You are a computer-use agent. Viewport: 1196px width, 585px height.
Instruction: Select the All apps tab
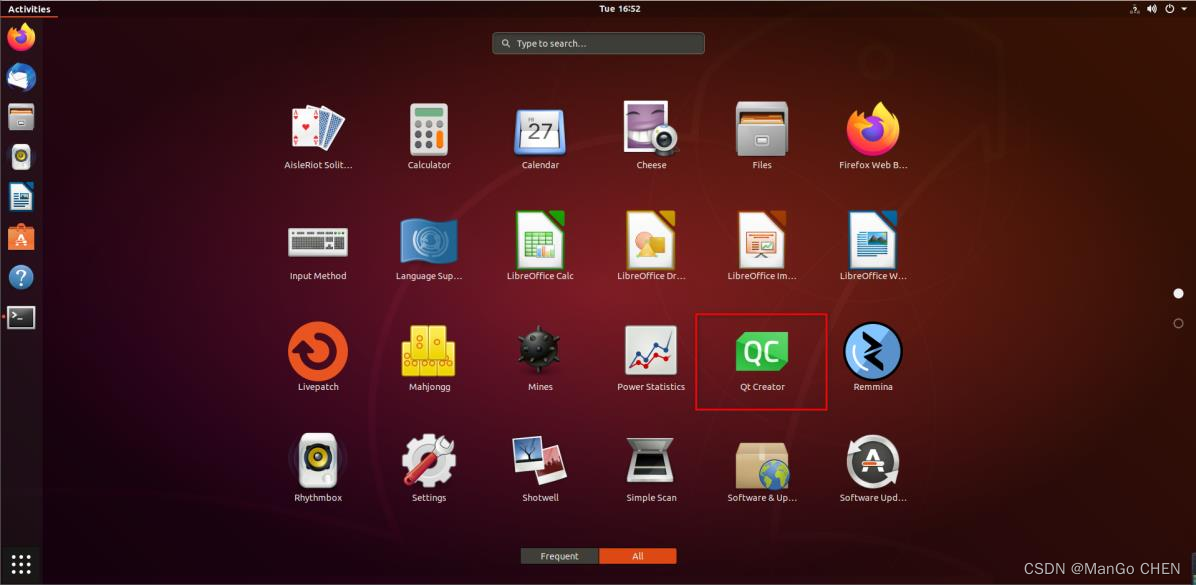(638, 556)
